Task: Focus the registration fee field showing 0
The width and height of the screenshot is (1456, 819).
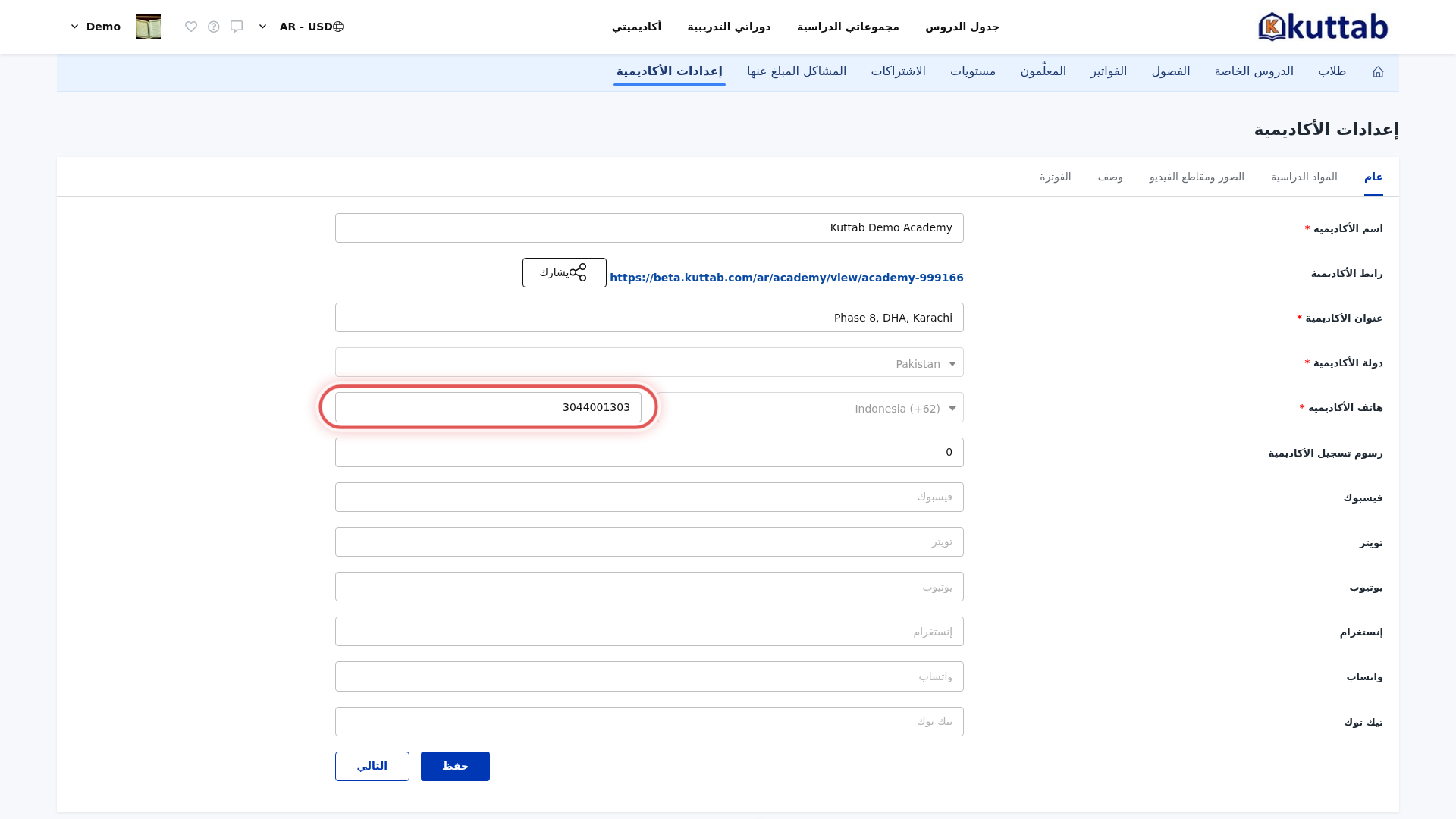Action: pyautogui.click(x=649, y=453)
